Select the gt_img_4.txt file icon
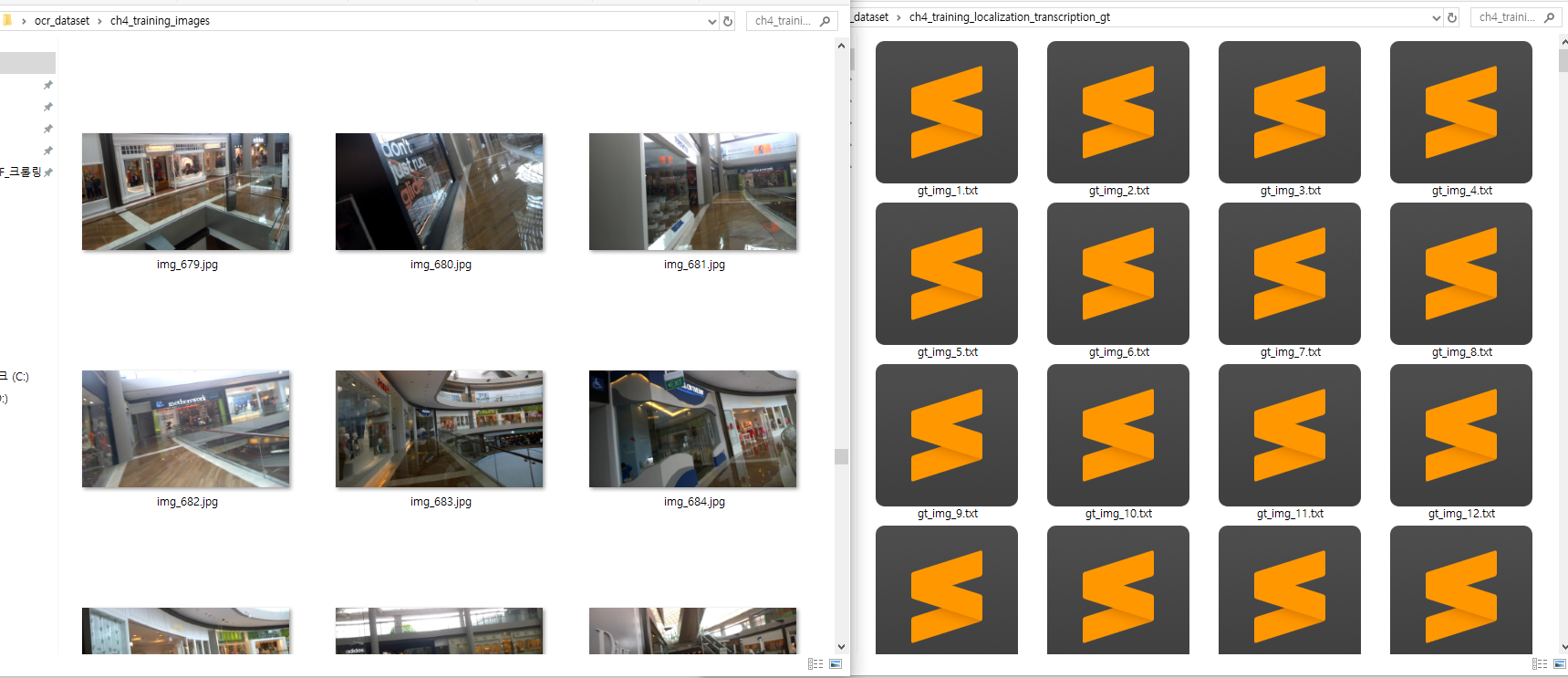This screenshot has width=1568, height=678. pyautogui.click(x=1461, y=112)
